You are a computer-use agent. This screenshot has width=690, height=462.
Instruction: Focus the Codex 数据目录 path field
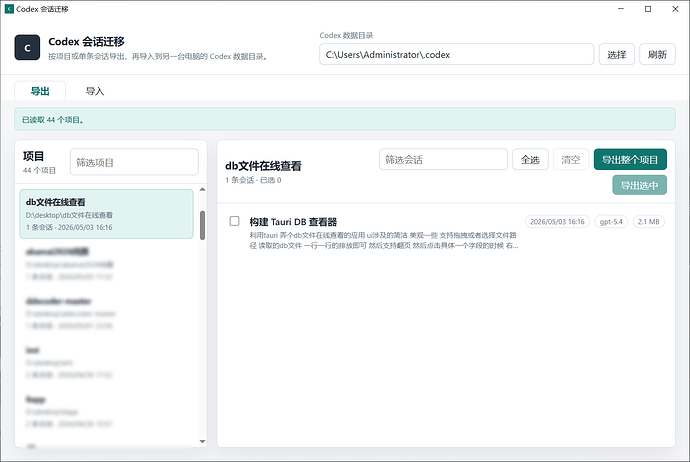pyautogui.click(x=456, y=55)
